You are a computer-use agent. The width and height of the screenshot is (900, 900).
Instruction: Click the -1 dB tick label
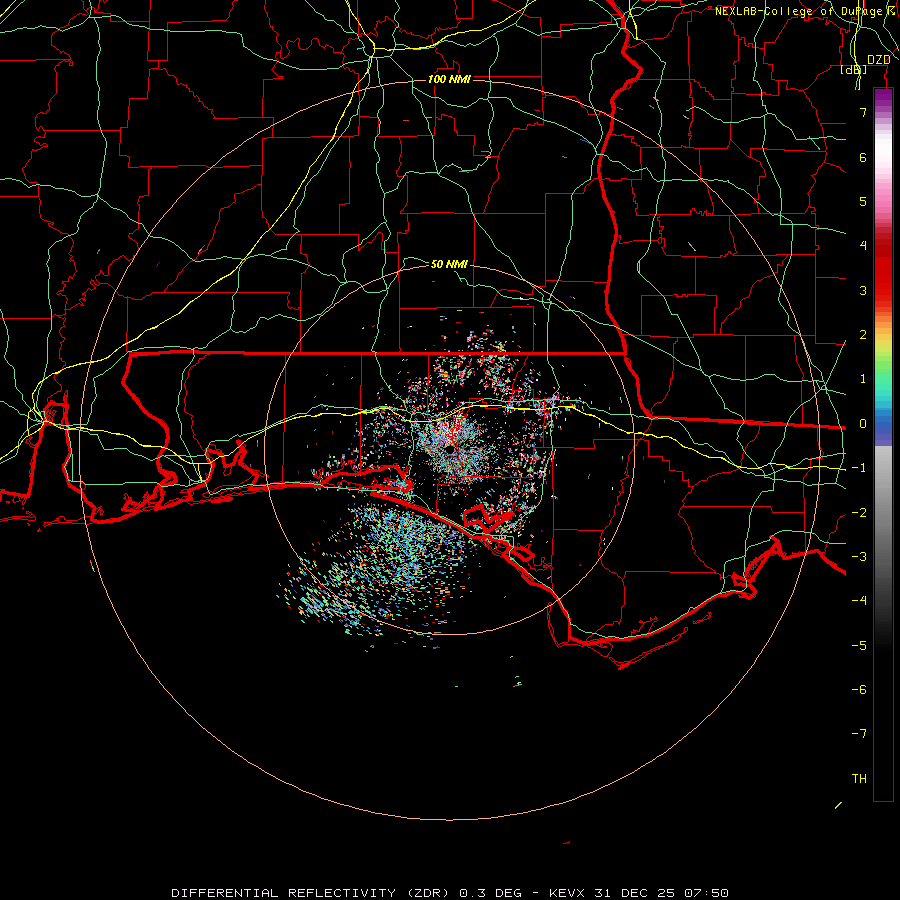point(859,468)
